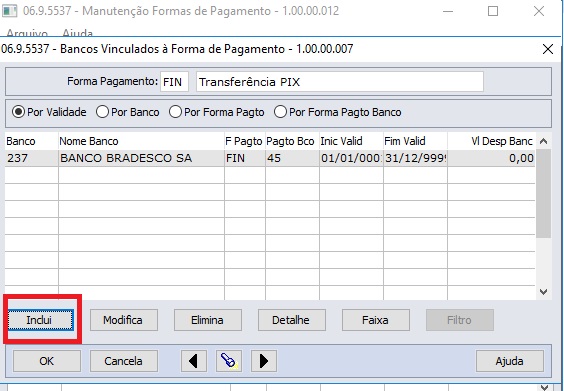Open the Arquivo menu
Screen dimensions: 564x391
(x=27, y=33)
